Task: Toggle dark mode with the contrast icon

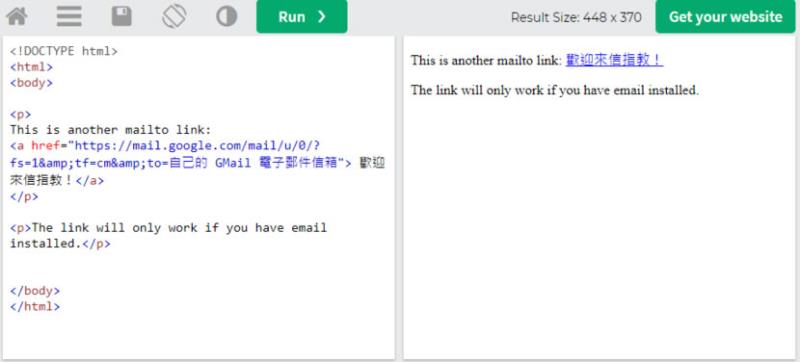Action: tap(227, 16)
